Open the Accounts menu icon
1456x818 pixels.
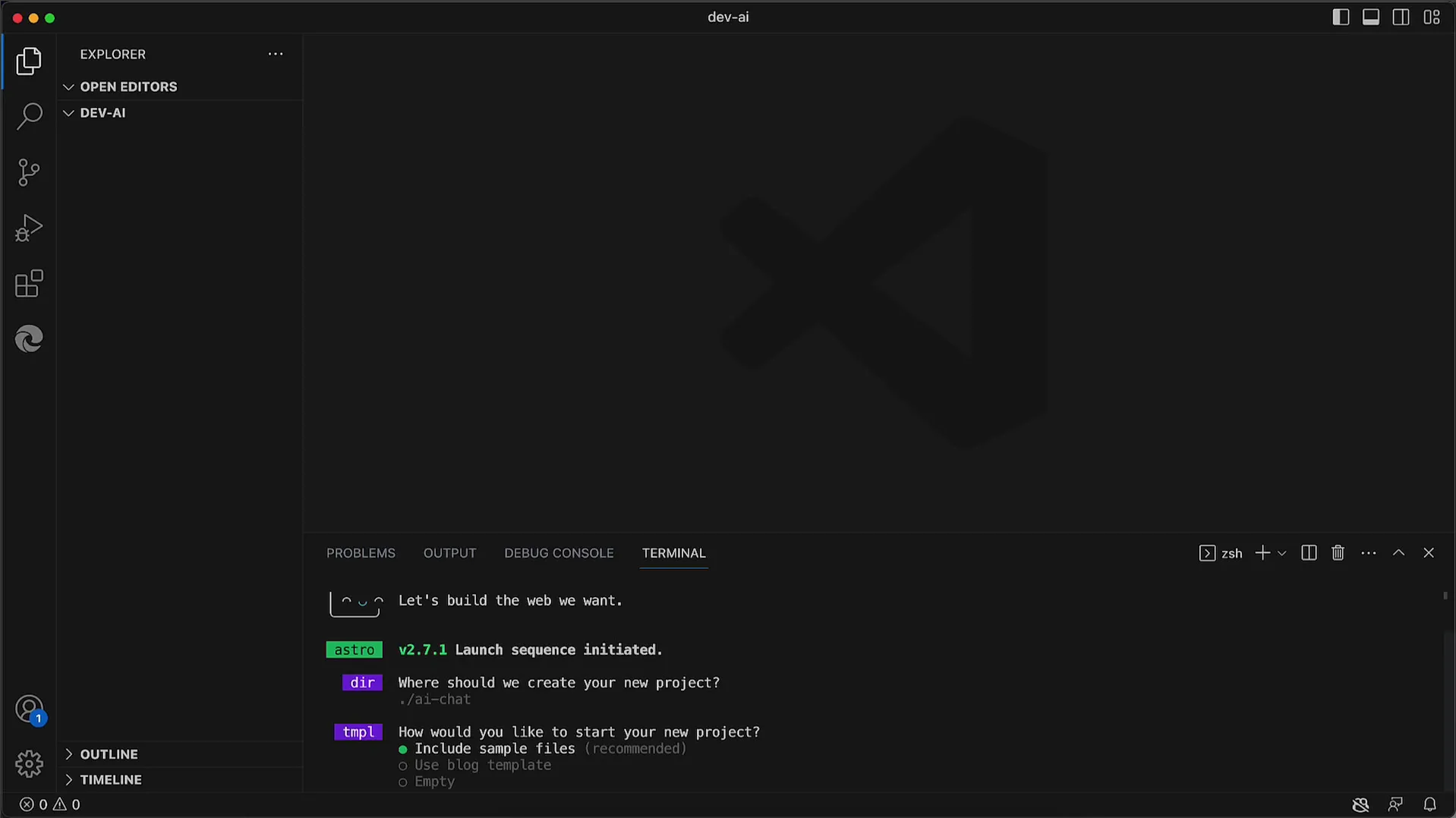(x=30, y=710)
